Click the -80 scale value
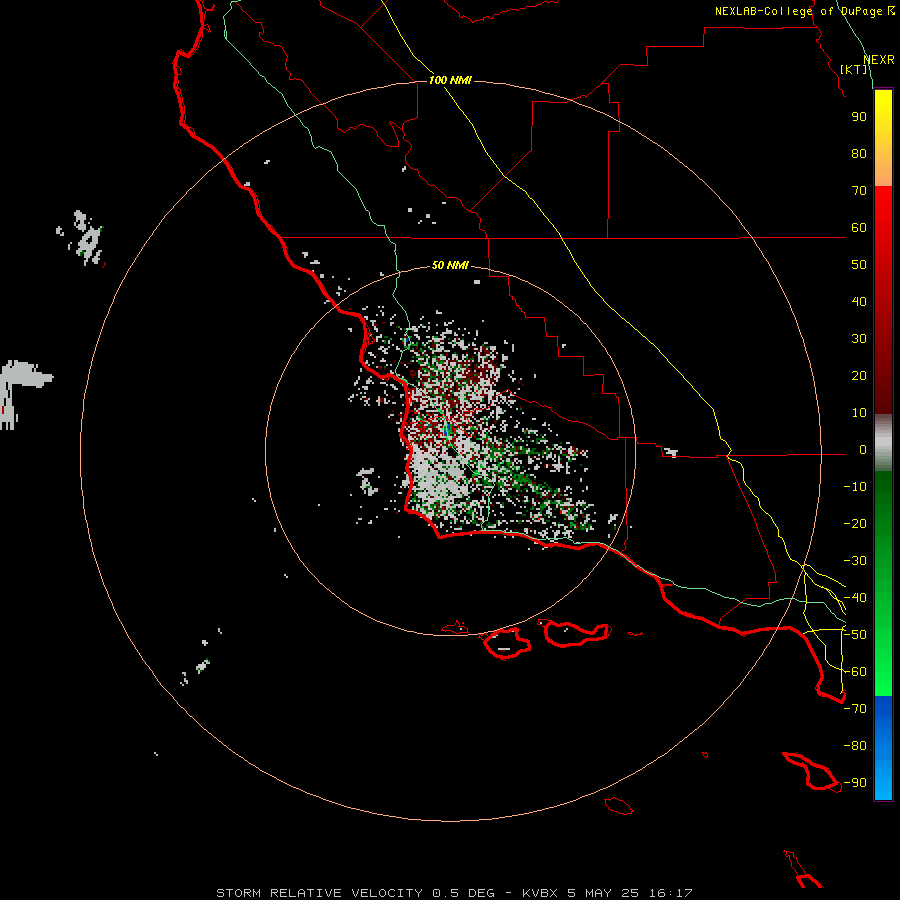The width and height of the screenshot is (900, 900). 855,746
